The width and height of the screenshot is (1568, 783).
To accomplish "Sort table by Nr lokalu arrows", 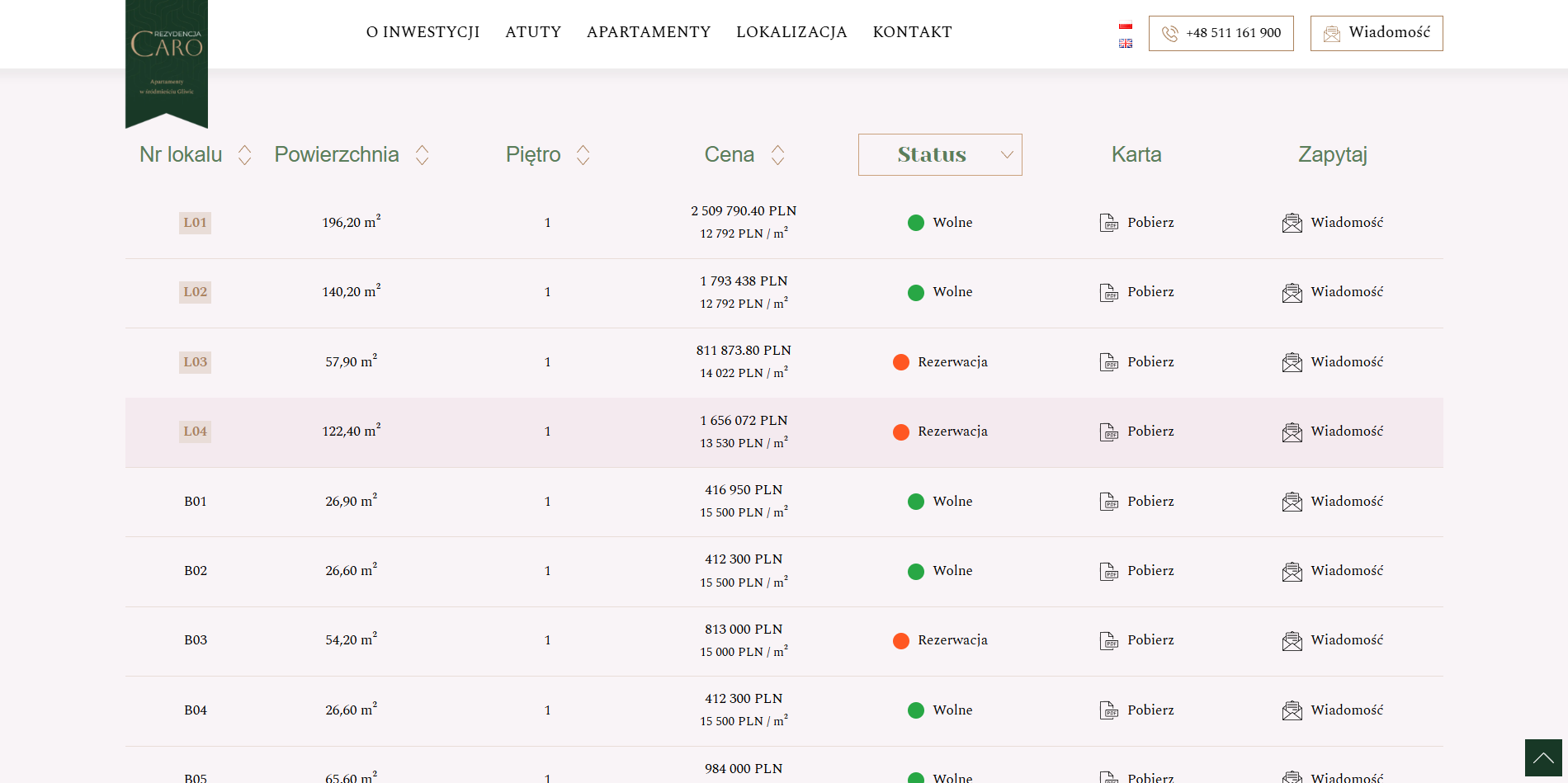I will click(x=244, y=155).
